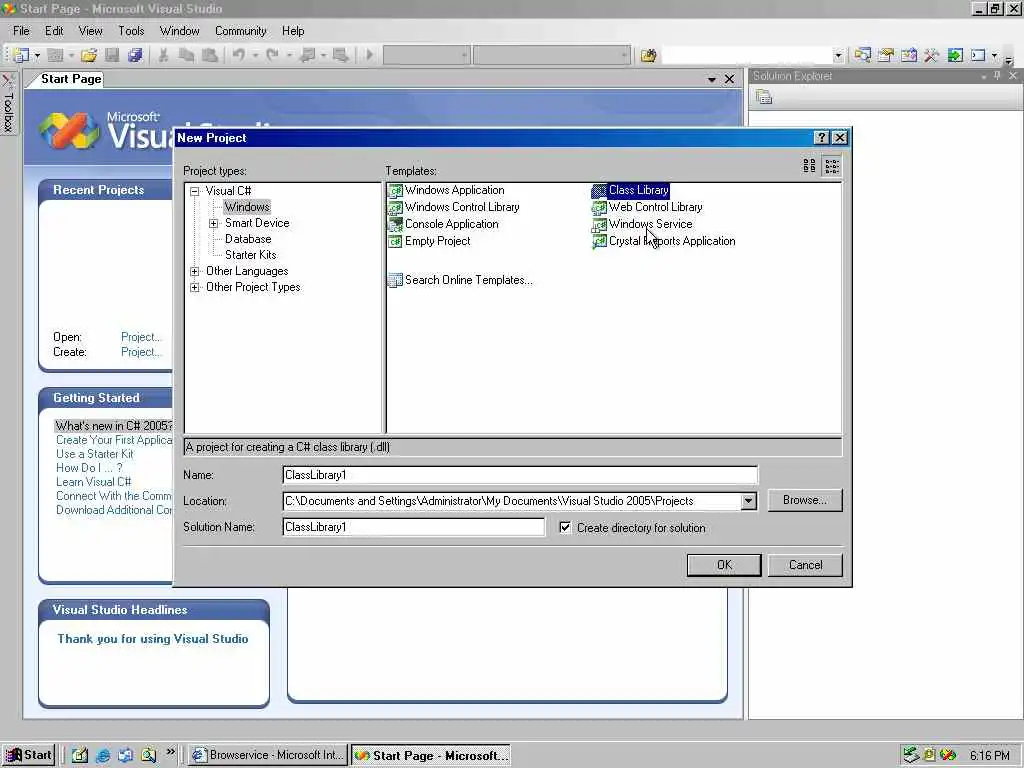Viewport: 1024px width, 768px height.
Task: Open the Help menu
Action: tap(293, 31)
